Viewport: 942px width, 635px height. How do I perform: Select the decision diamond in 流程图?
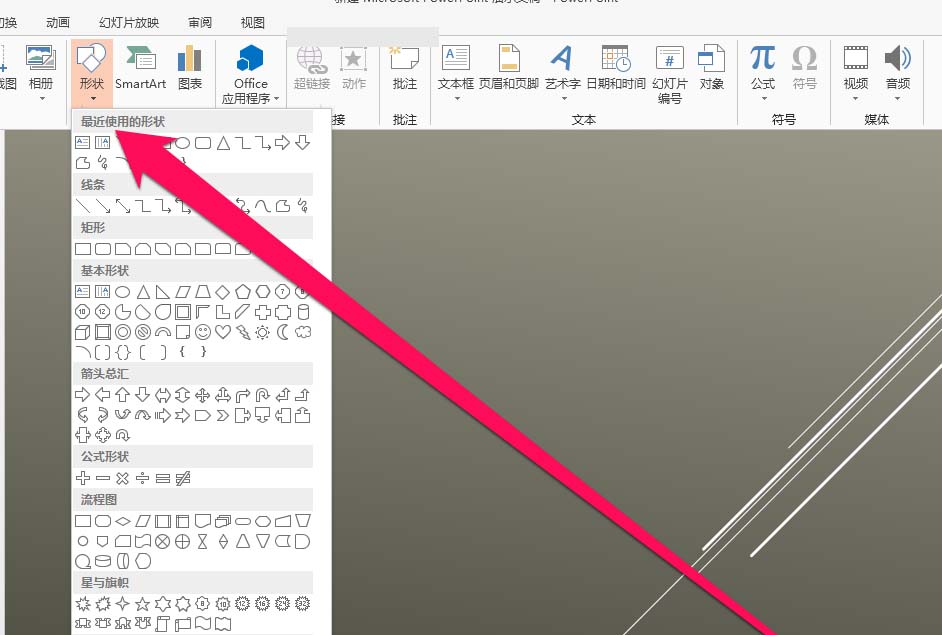(123, 521)
